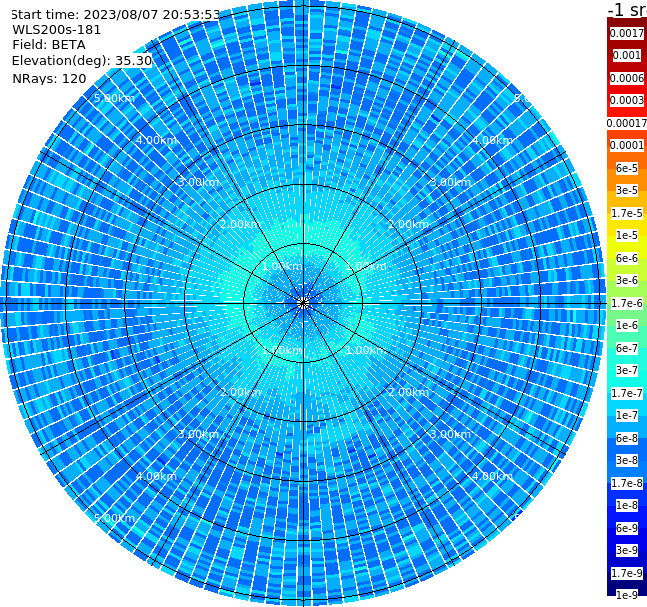The width and height of the screenshot is (647, 607).
Task: Click the 0.00017 scale label
Action: tap(627, 123)
